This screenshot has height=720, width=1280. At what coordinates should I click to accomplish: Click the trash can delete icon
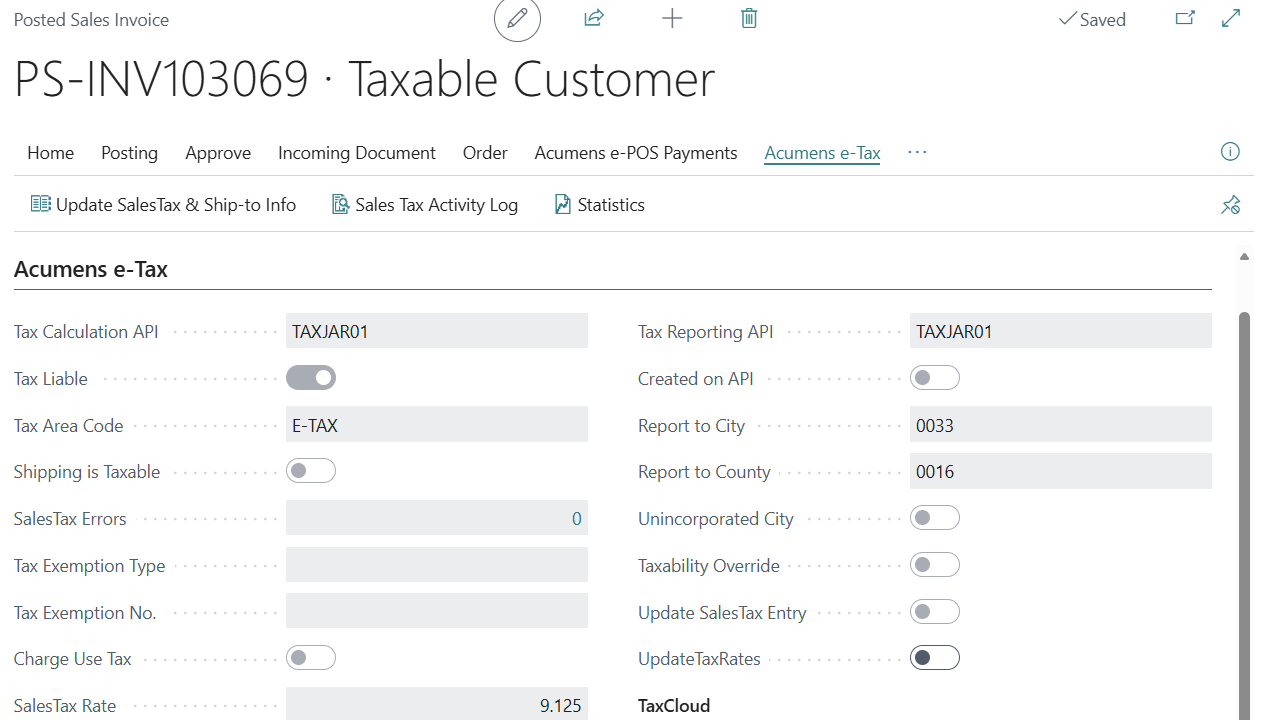click(749, 19)
